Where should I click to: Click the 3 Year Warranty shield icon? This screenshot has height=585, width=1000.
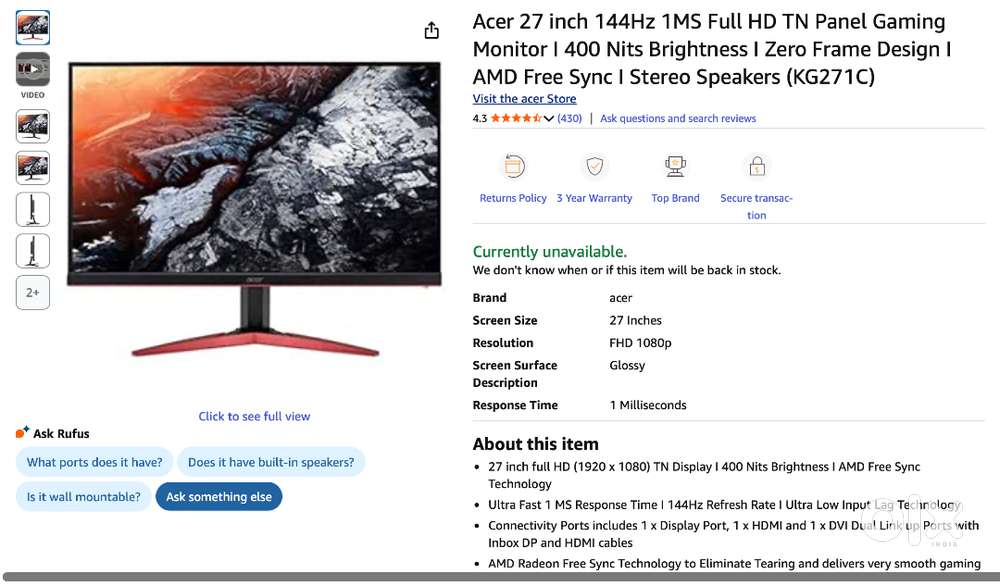click(x=594, y=167)
